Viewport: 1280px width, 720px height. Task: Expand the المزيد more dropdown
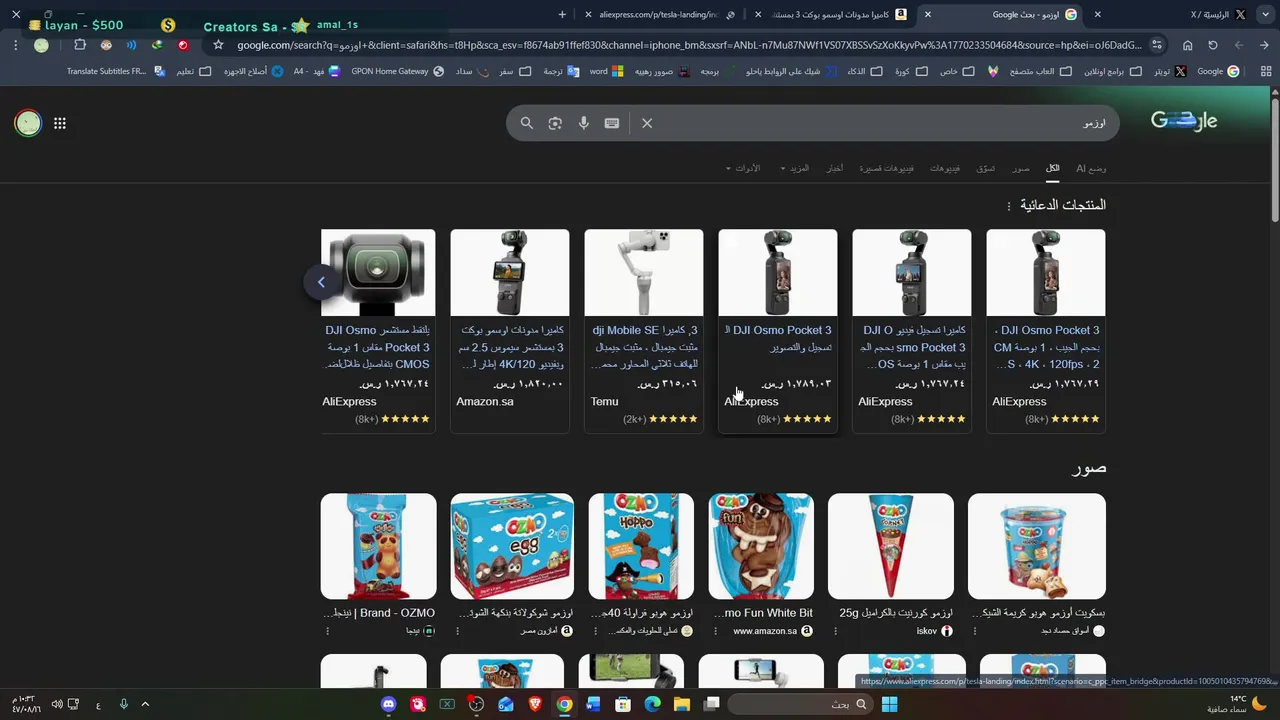[x=795, y=168]
